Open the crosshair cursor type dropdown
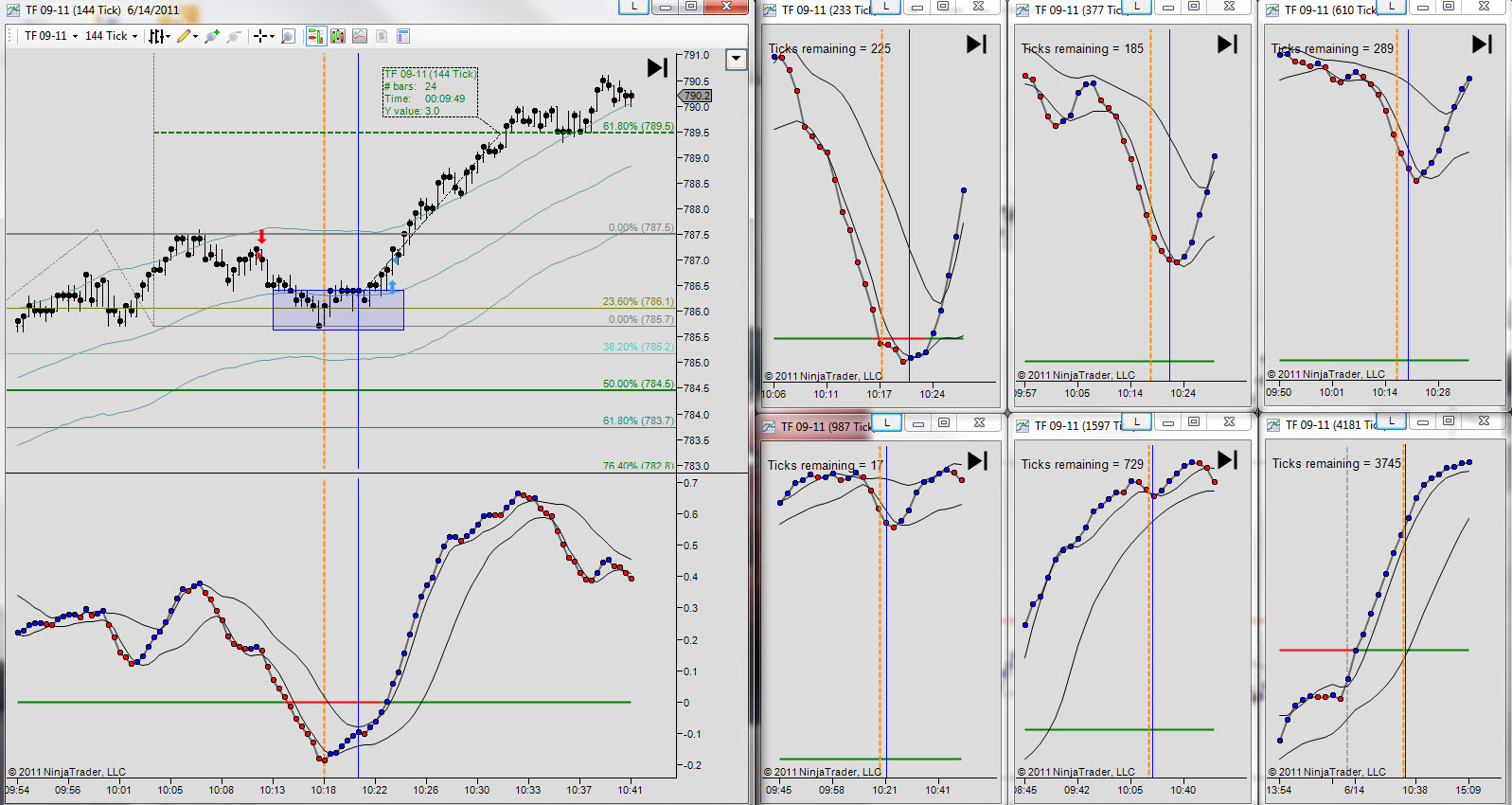The image size is (1512, 805). pyautogui.click(x=264, y=36)
